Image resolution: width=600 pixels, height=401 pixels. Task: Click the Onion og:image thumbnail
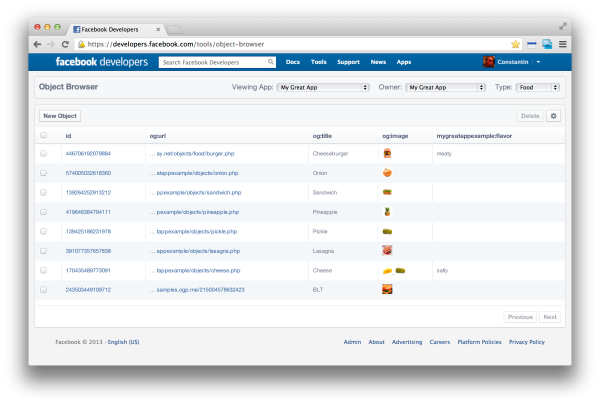pyautogui.click(x=387, y=173)
